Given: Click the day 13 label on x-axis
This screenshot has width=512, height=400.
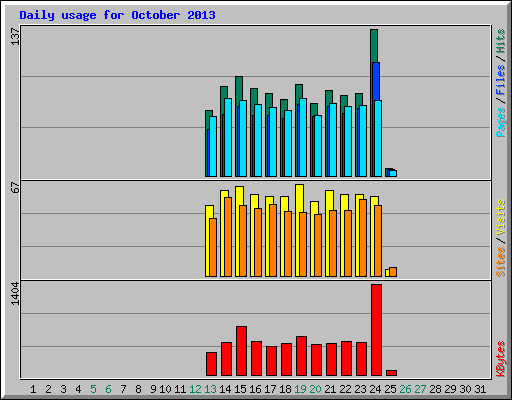Looking at the screenshot, I should click(210, 389).
